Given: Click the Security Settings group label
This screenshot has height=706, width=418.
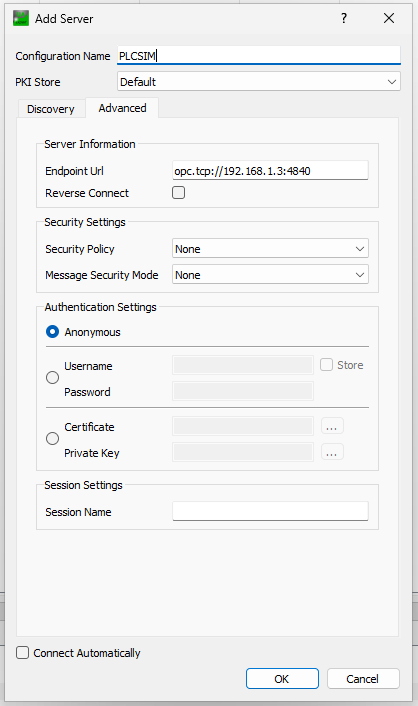Looking at the screenshot, I should tap(85, 222).
